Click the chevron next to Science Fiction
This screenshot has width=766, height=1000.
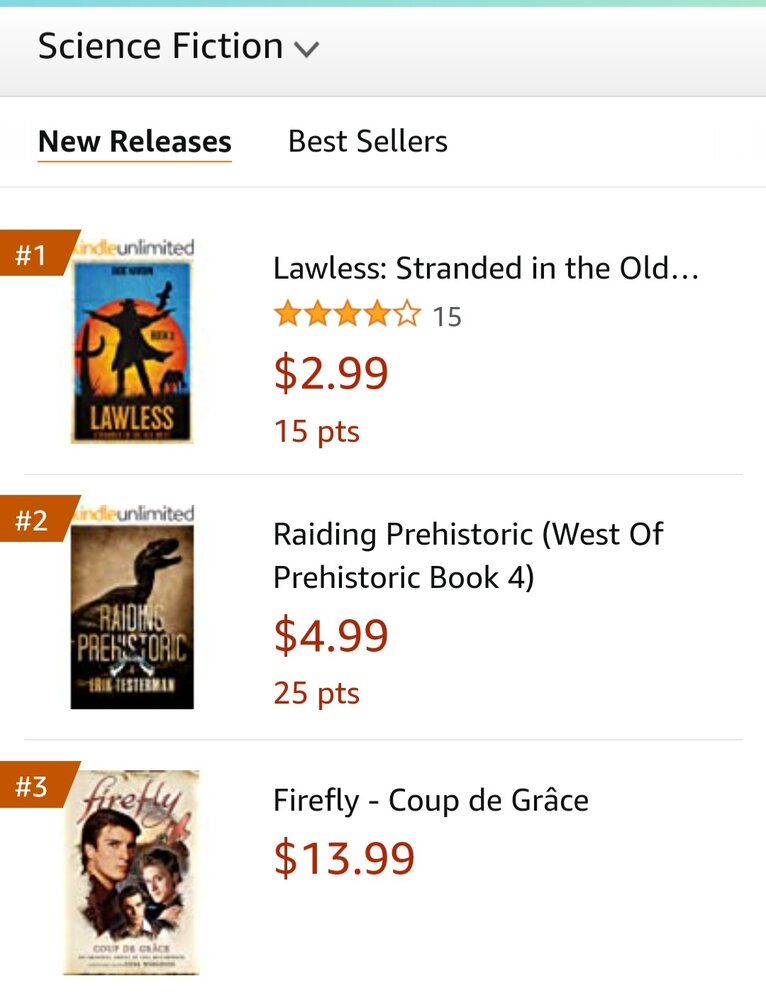point(307,49)
